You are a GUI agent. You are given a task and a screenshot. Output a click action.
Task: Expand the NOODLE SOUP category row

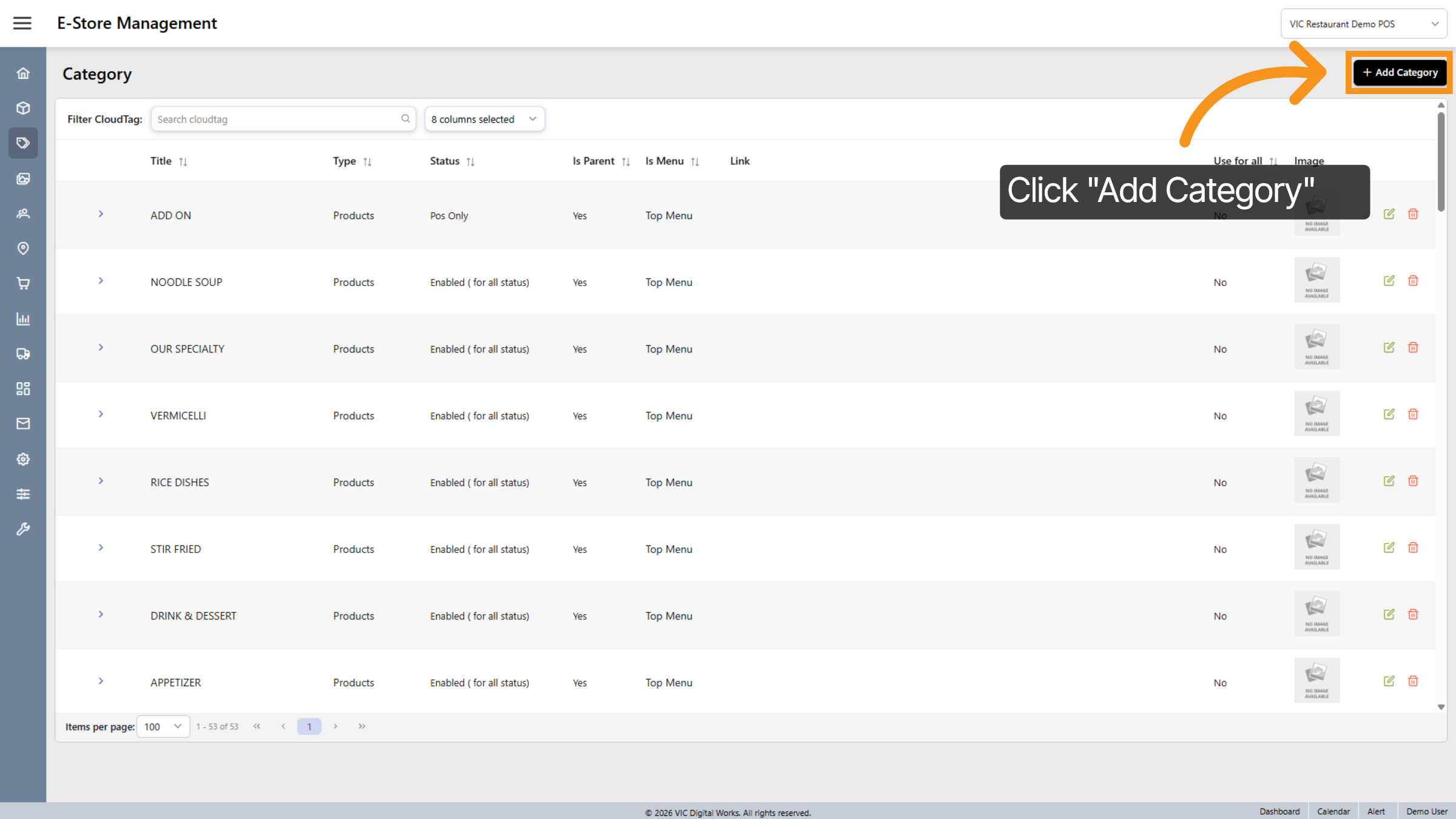100,281
